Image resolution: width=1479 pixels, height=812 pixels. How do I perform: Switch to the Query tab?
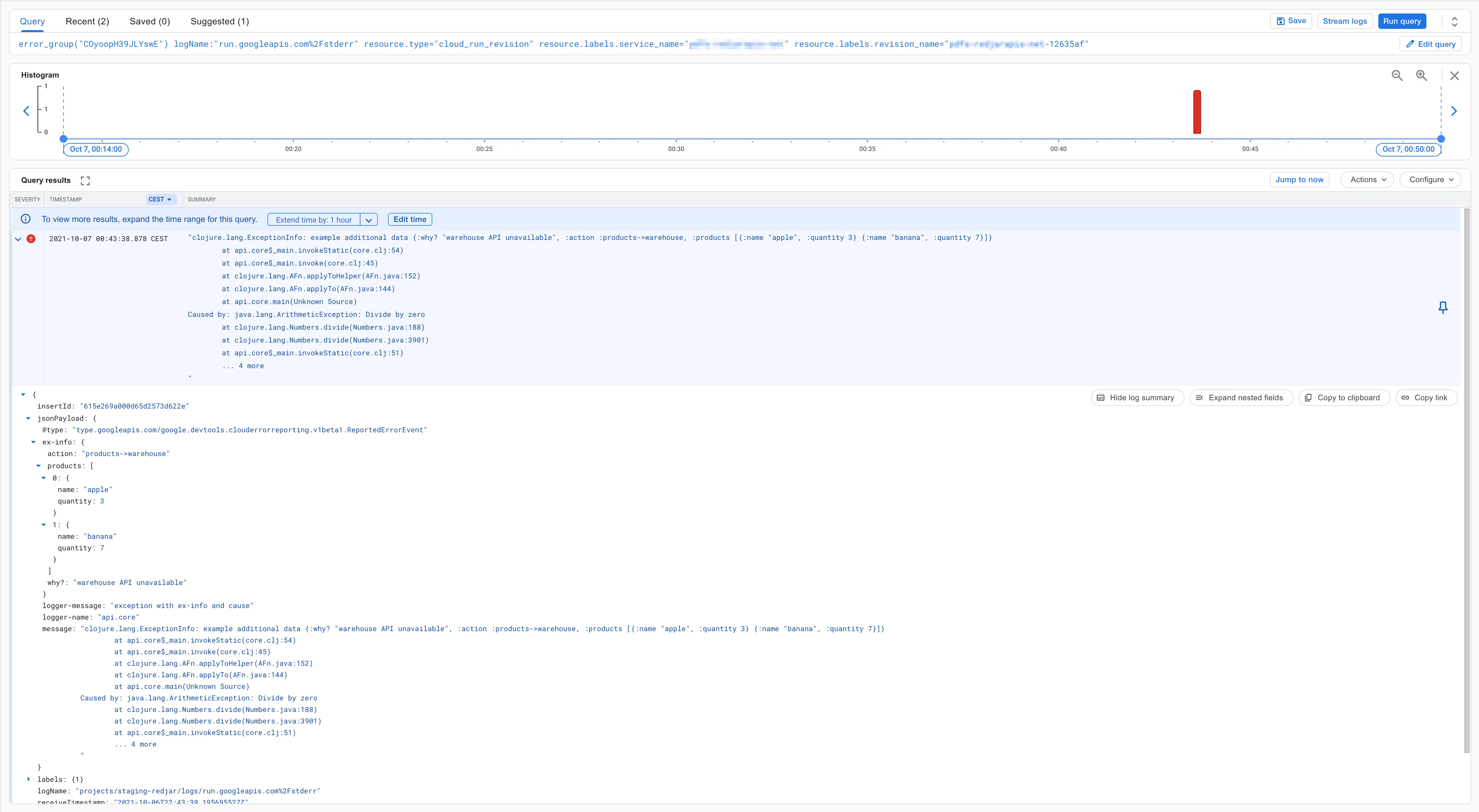click(32, 21)
